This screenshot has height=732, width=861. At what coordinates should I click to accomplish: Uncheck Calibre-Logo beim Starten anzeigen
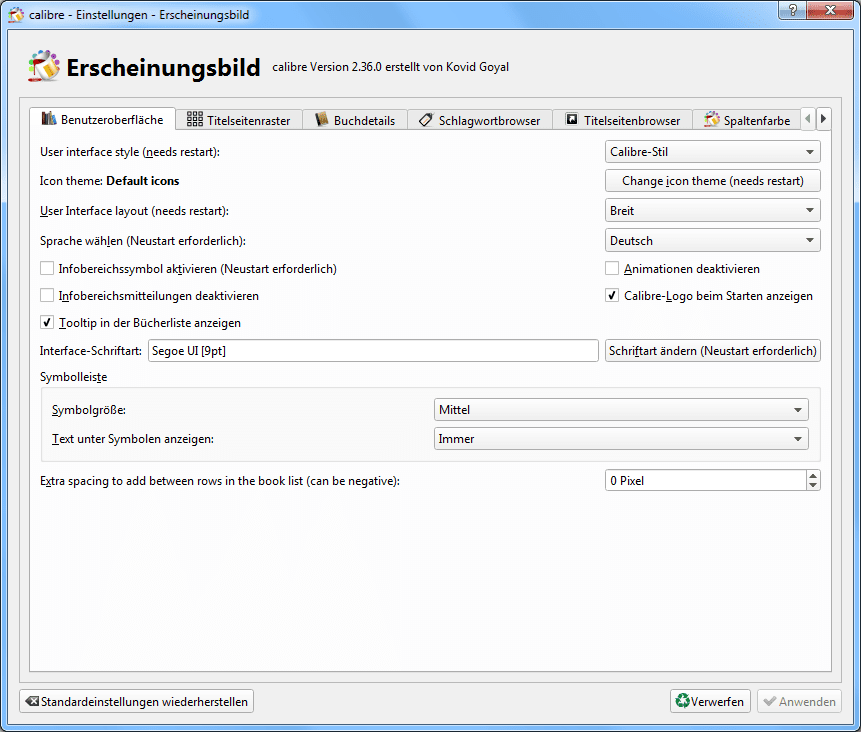612,295
